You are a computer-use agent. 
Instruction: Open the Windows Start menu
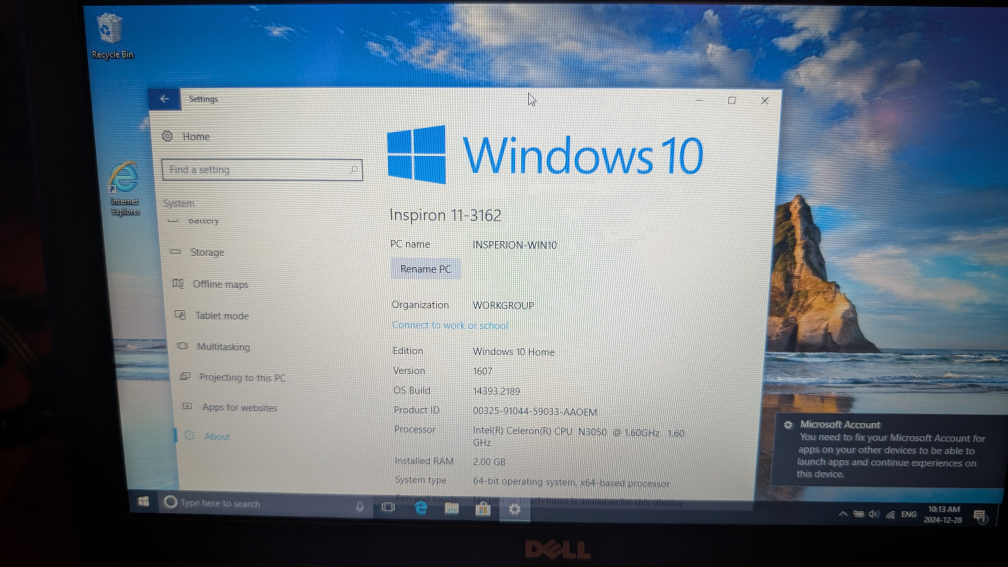click(144, 502)
